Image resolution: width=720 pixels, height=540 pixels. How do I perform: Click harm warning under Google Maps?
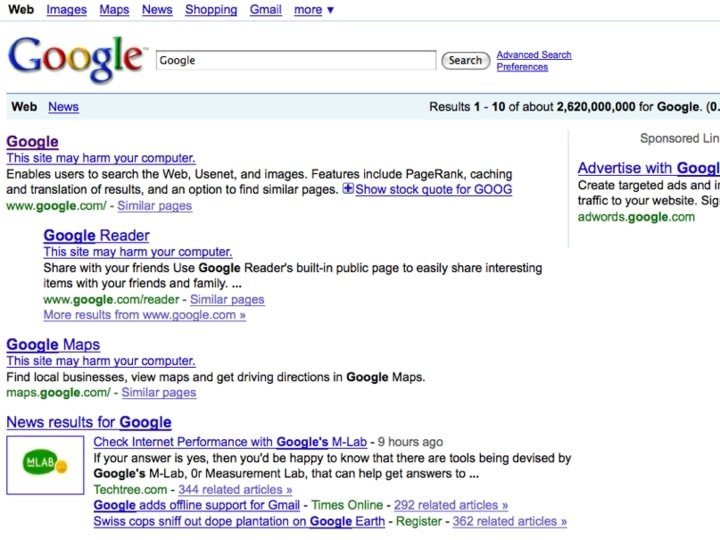(101, 361)
